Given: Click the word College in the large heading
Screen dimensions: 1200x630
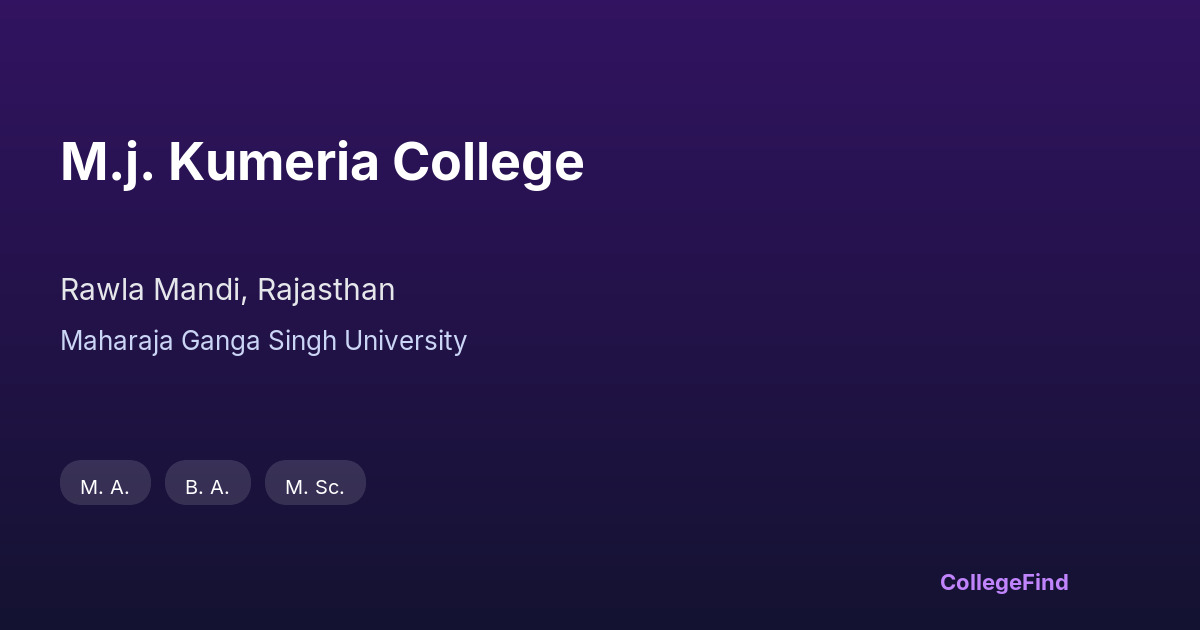Looking at the screenshot, I should [488, 162].
